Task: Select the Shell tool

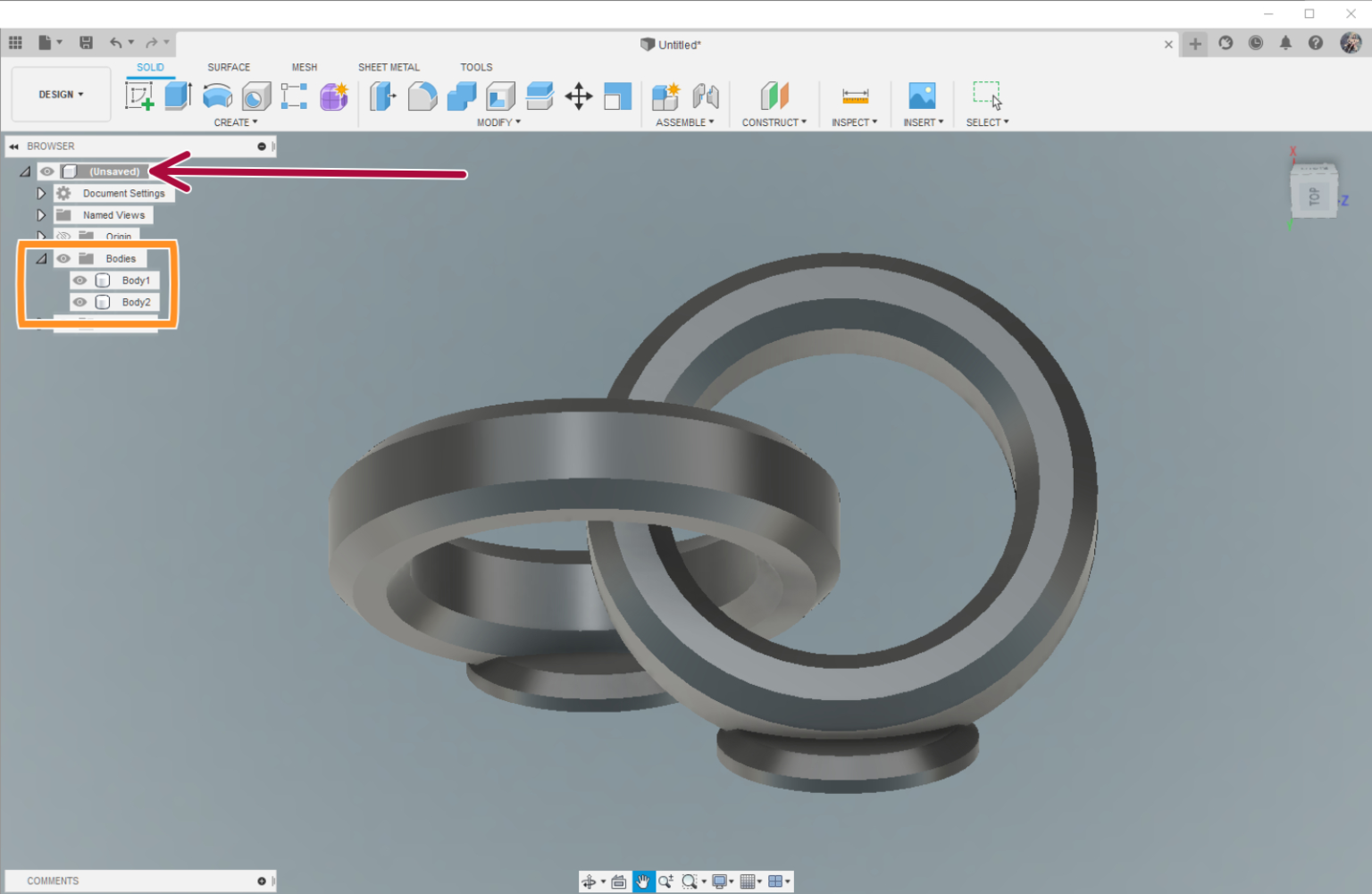Action: tap(500, 96)
